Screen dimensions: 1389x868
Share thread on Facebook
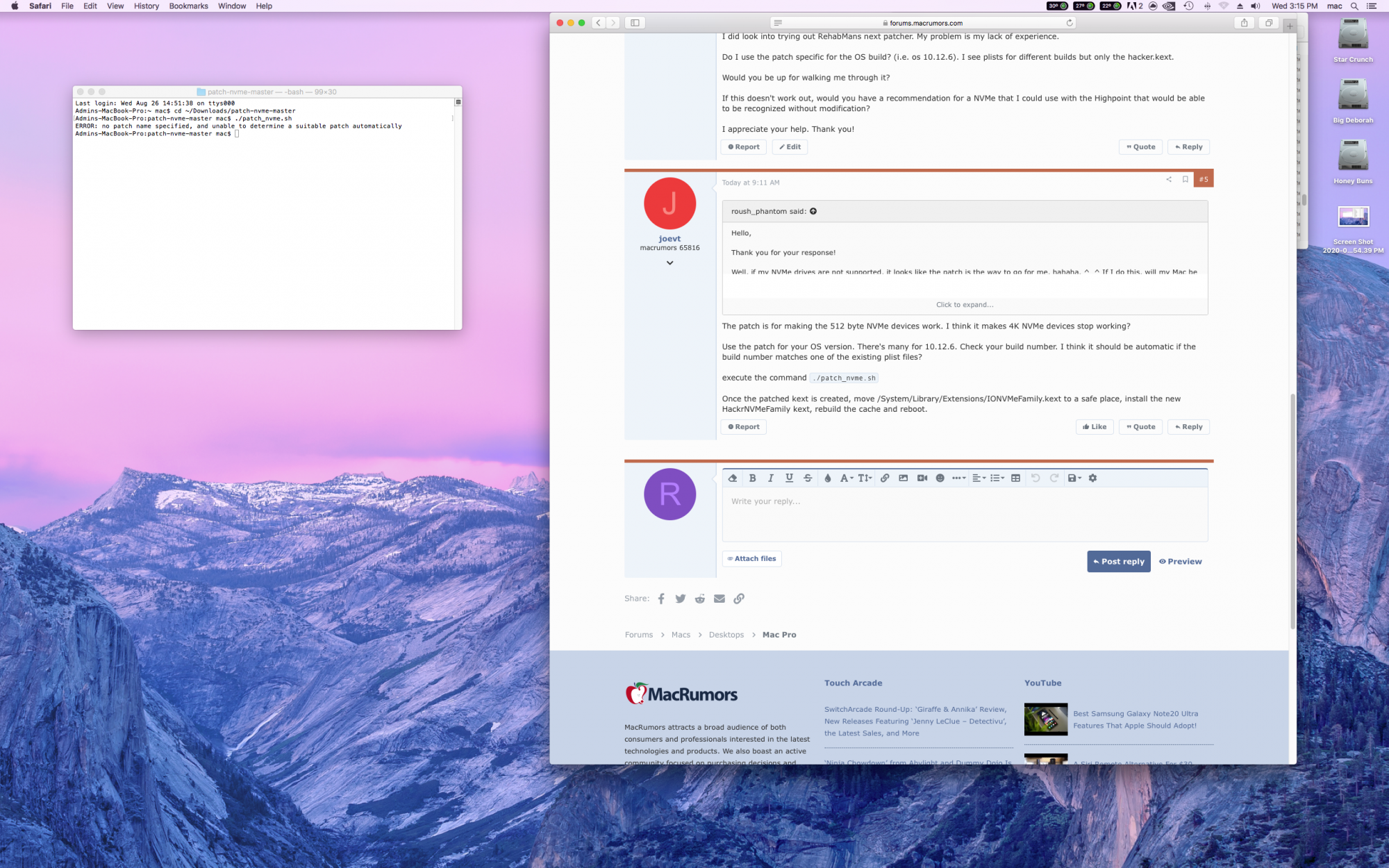(x=661, y=599)
